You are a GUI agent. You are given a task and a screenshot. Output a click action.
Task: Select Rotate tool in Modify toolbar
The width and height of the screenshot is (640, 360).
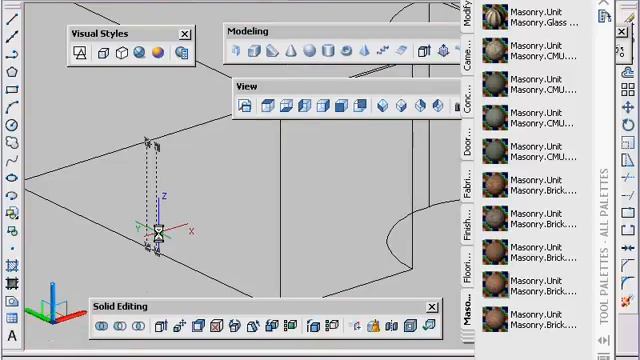(x=628, y=124)
